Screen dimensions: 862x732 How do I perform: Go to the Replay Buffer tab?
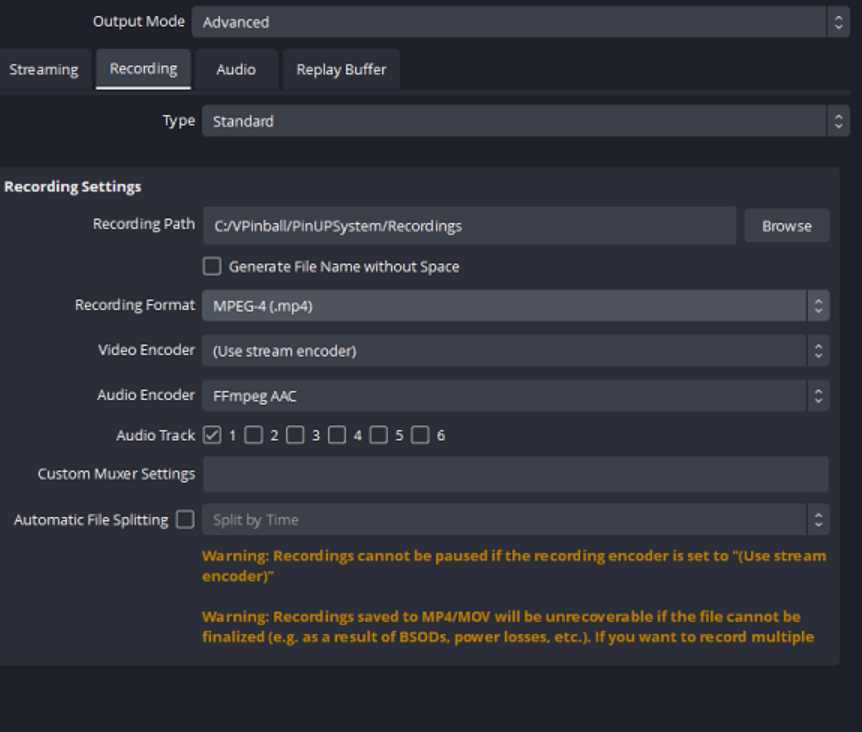pos(341,70)
